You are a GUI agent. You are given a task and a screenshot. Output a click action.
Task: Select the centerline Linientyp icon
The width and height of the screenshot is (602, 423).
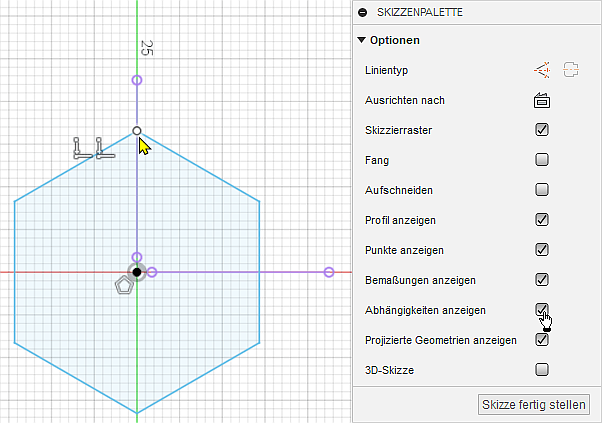click(x=571, y=70)
